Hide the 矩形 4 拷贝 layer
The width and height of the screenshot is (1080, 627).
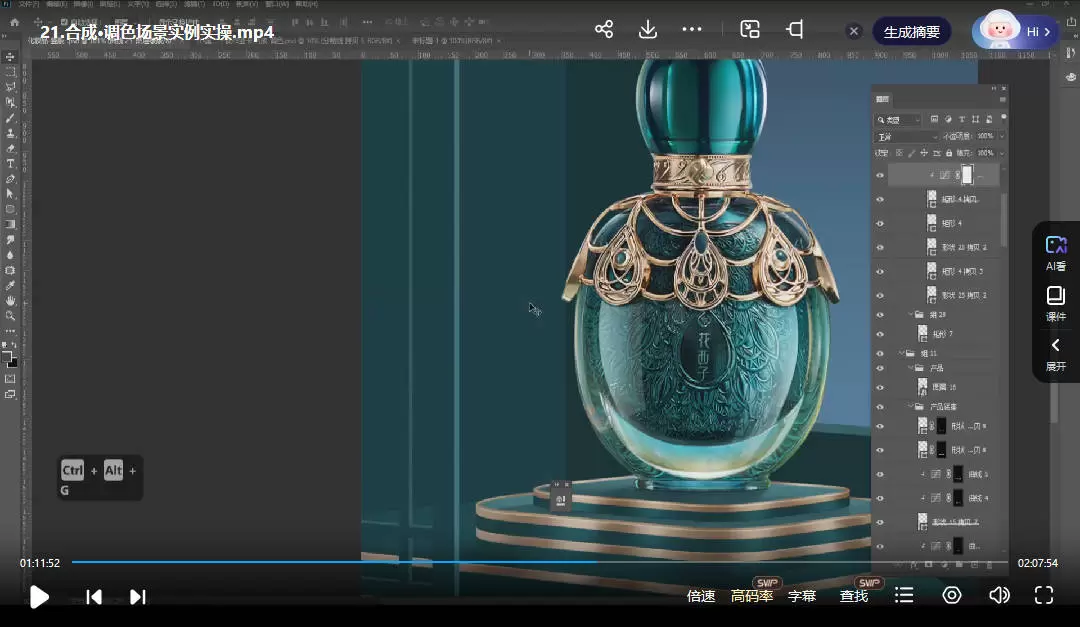[880, 199]
